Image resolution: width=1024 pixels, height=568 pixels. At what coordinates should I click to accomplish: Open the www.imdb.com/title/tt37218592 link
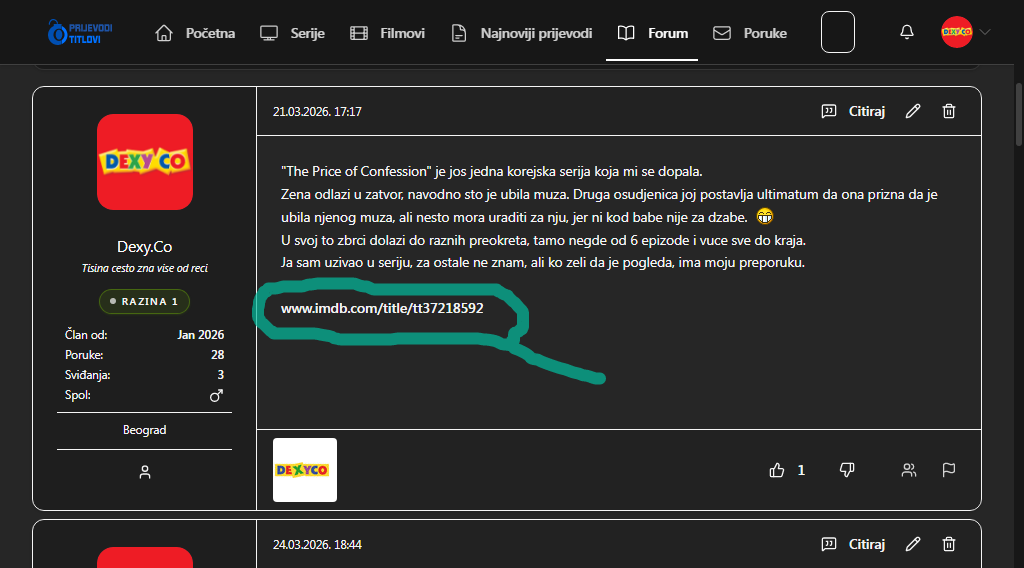coord(382,308)
